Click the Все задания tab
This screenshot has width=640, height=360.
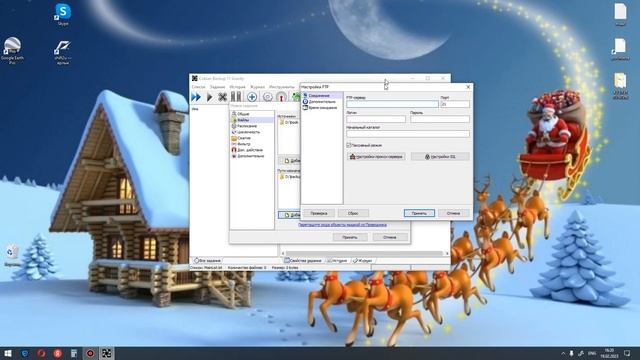click(207, 260)
